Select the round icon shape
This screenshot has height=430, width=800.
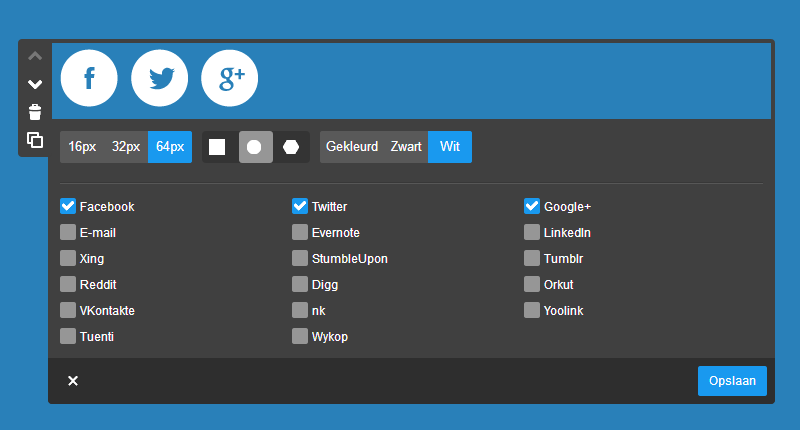pyautogui.click(x=254, y=147)
